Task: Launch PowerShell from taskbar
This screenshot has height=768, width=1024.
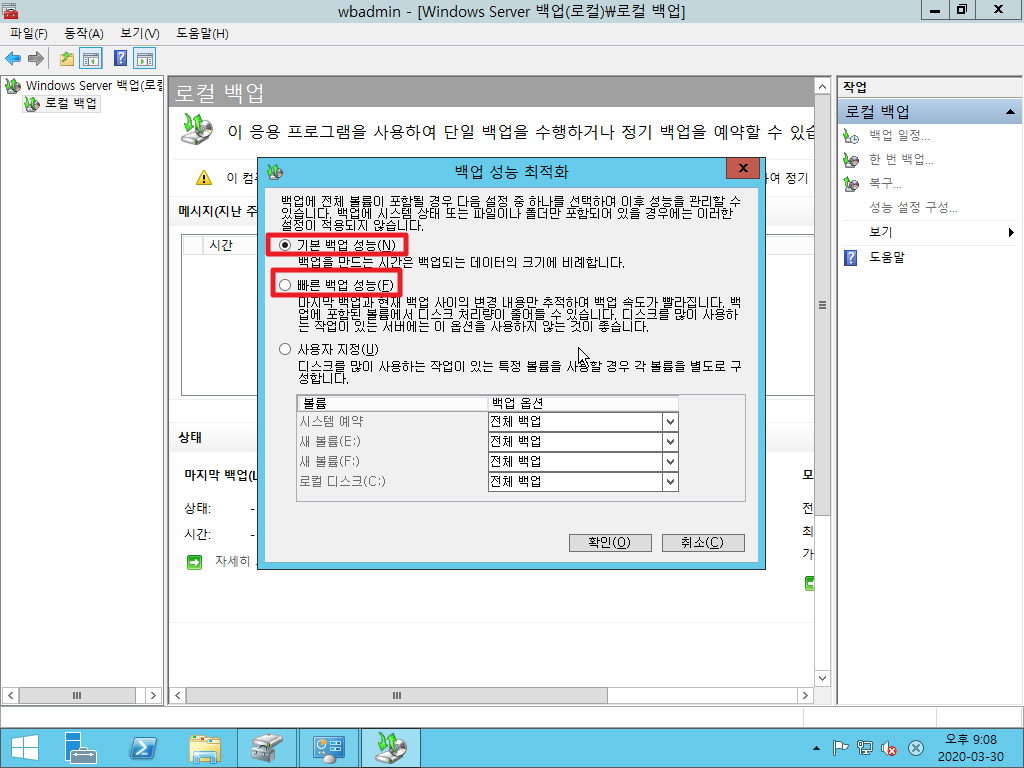Action: tap(143, 748)
